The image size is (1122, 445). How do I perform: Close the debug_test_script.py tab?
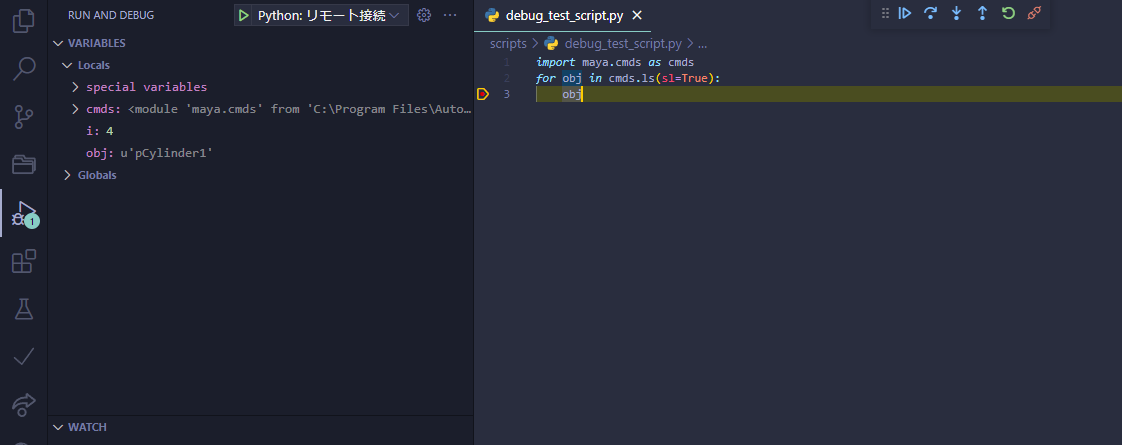pyautogui.click(x=637, y=16)
